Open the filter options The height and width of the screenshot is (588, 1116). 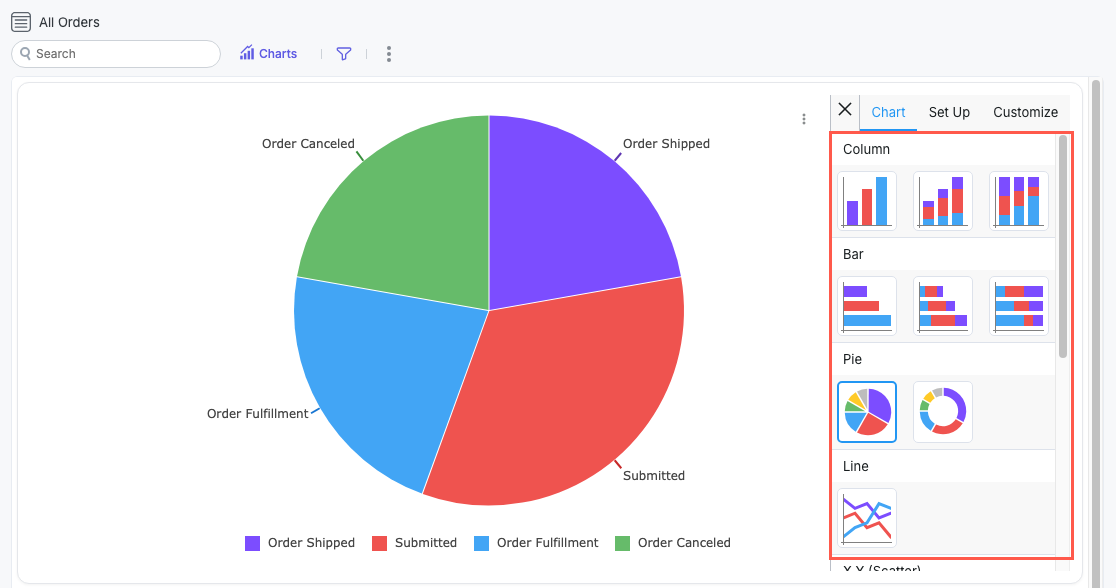click(x=343, y=53)
